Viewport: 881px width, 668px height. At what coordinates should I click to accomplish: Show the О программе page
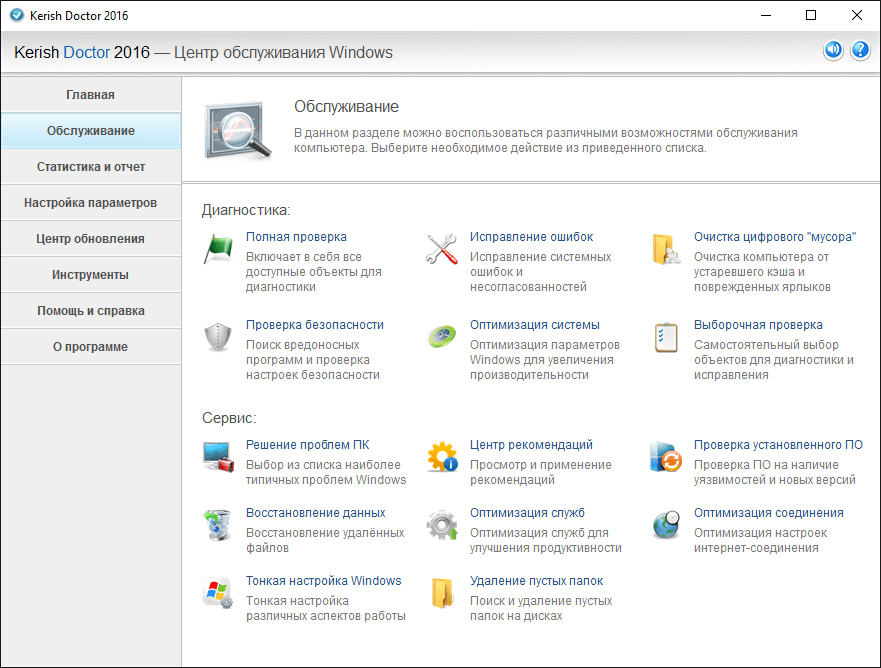coord(90,346)
